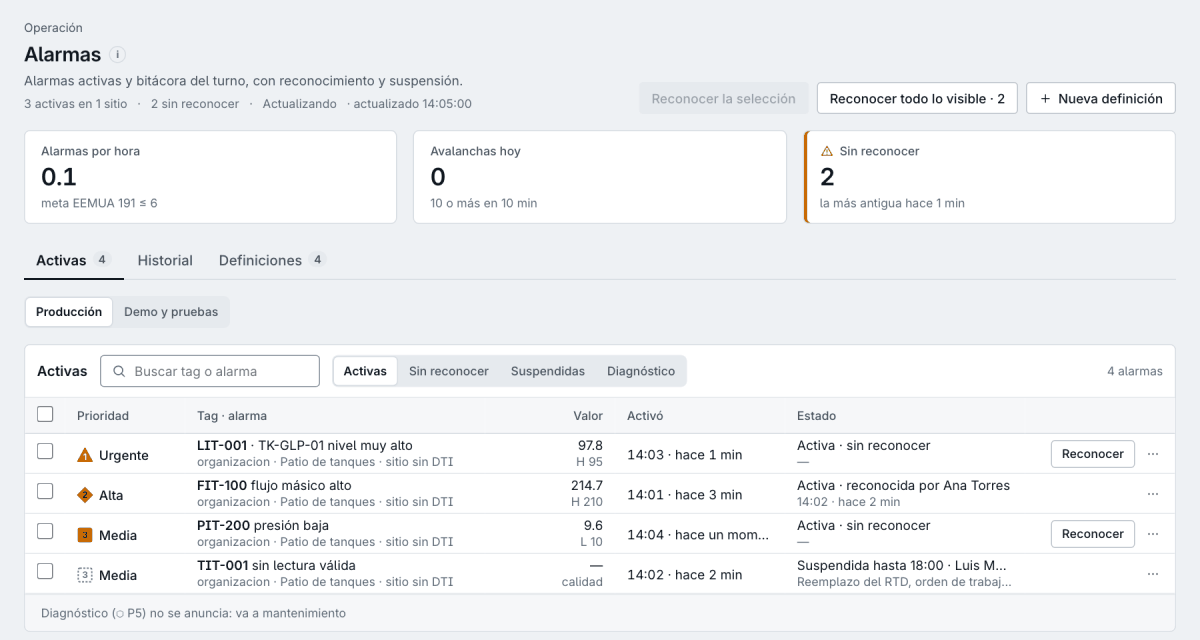
Task: Click the Alarmas por hora card
Action: 210,176
